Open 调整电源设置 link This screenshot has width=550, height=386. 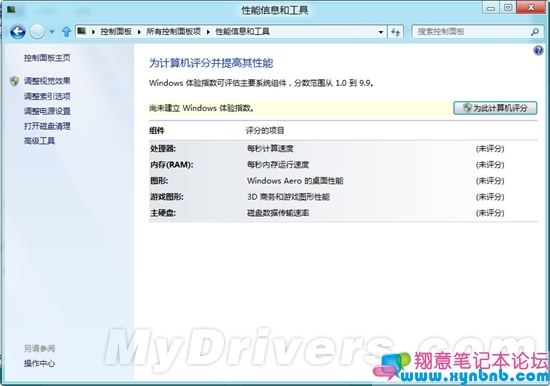[x=47, y=111]
